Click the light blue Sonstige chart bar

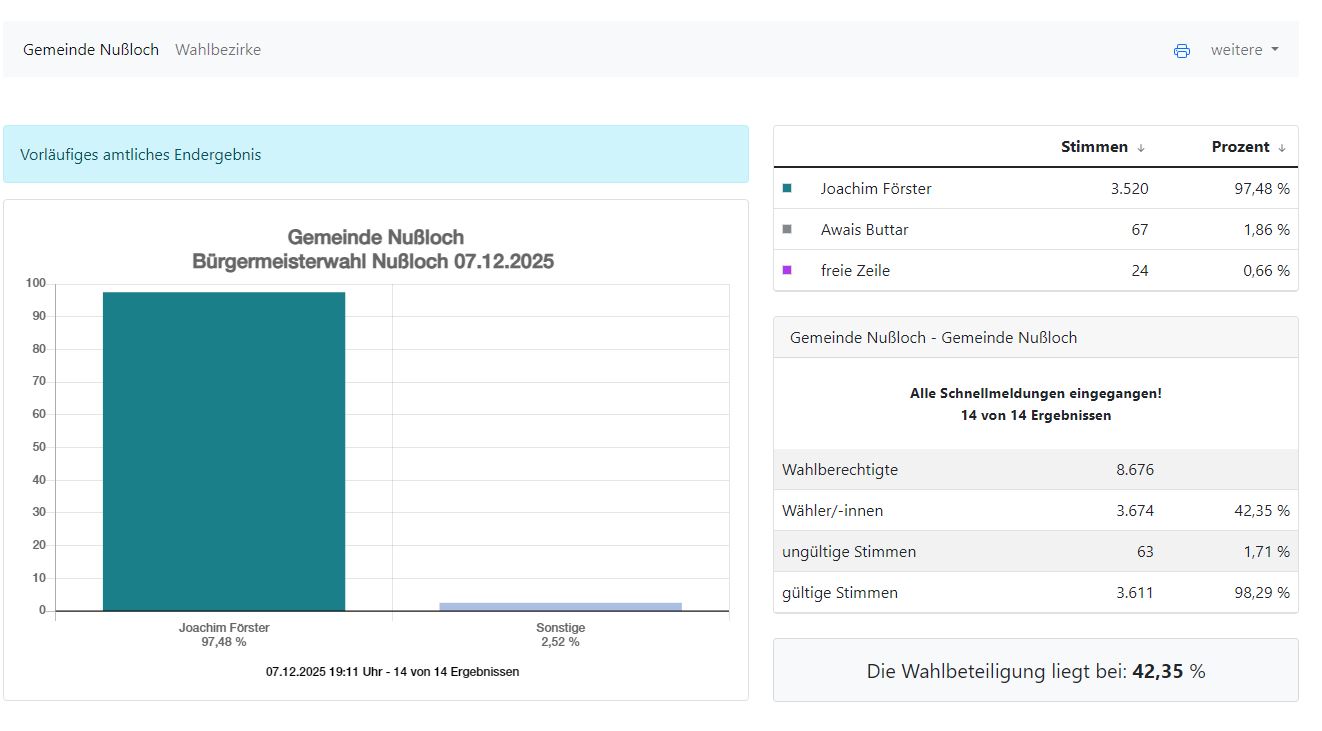[x=560, y=606]
